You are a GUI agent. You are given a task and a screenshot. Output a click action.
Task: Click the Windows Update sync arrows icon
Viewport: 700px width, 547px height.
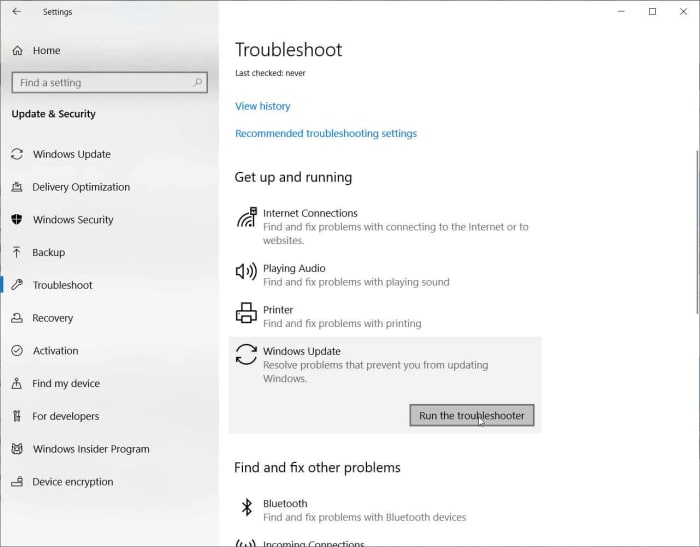[246, 355]
